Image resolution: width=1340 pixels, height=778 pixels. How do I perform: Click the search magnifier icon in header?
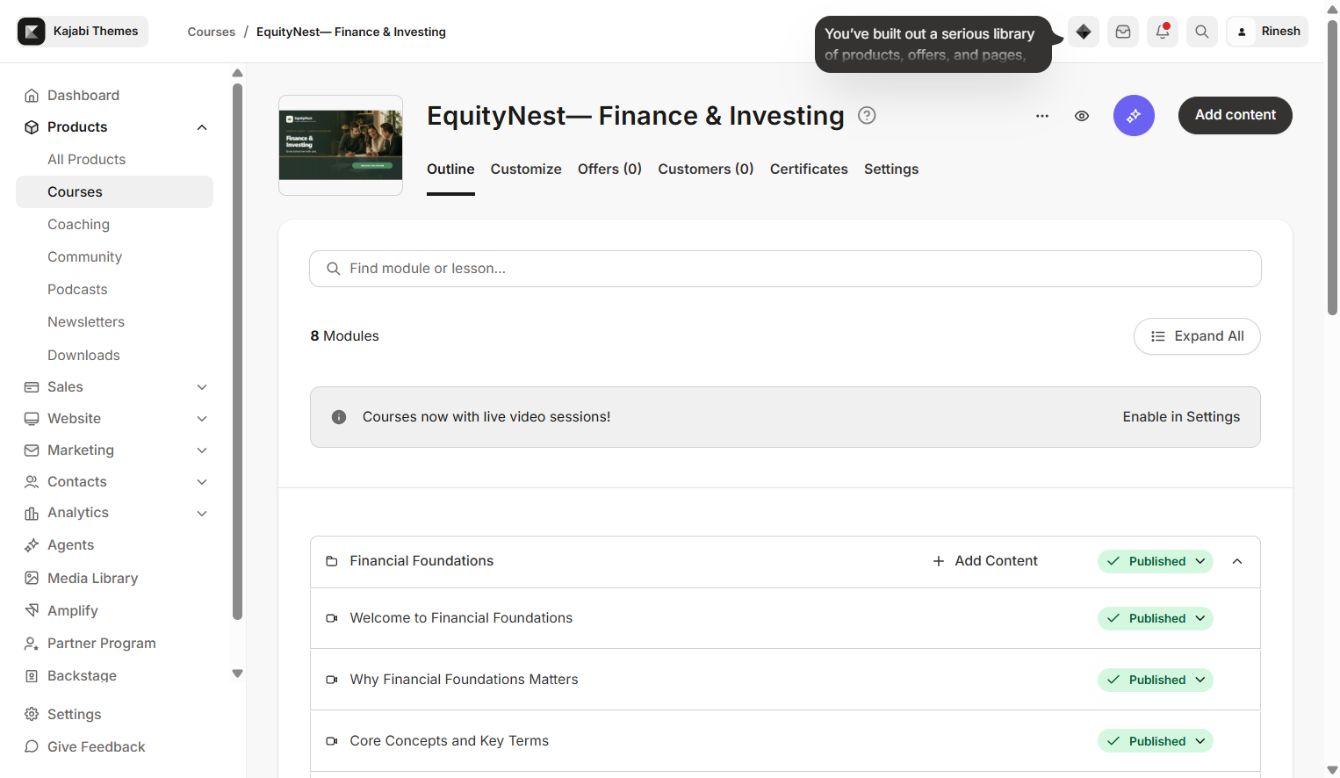click(1202, 32)
